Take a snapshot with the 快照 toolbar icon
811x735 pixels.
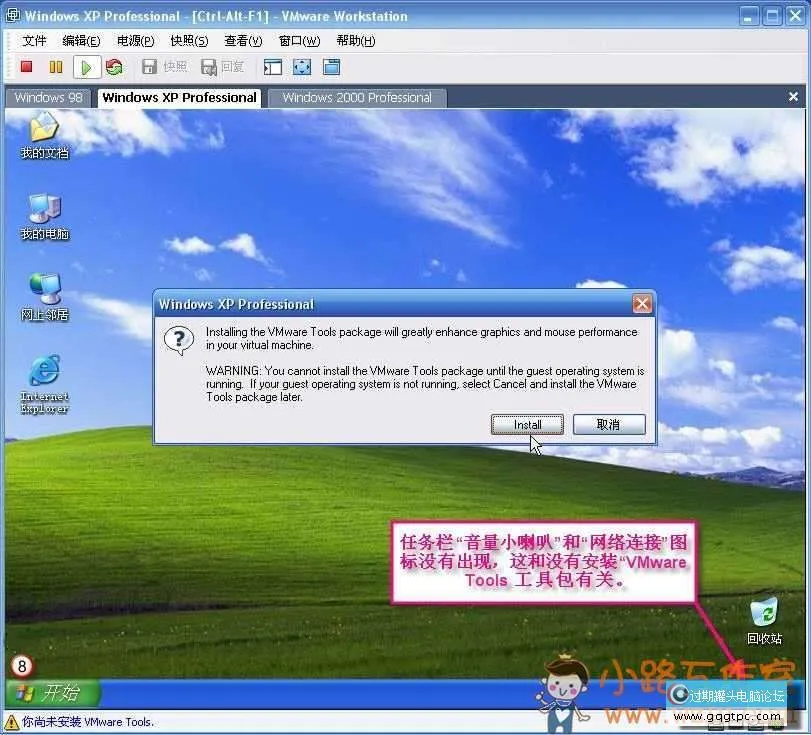tap(163, 66)
